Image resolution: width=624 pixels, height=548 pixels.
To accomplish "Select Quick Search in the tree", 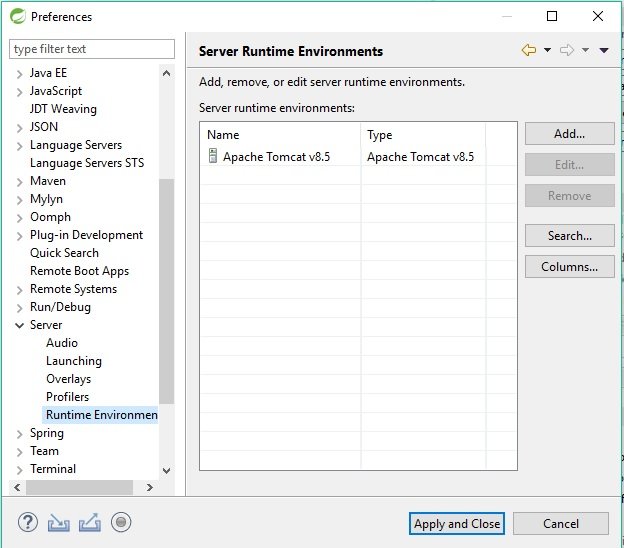I will 64,253.
